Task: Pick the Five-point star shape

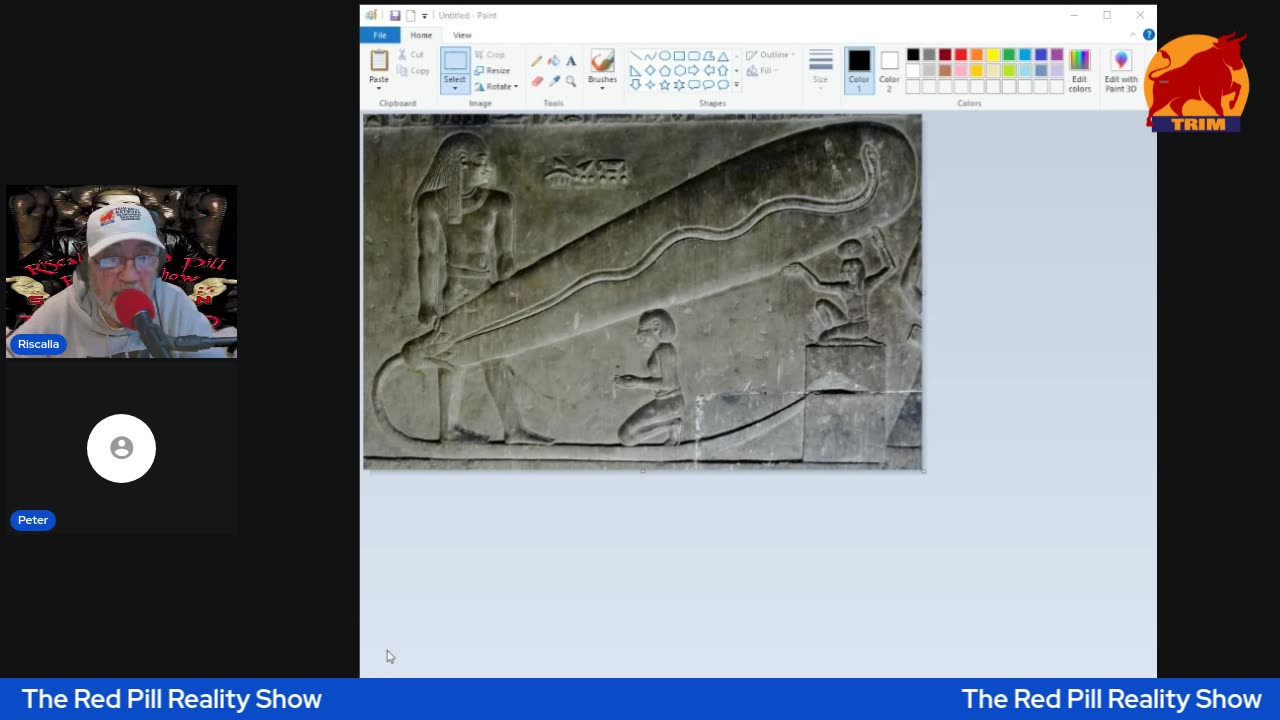Action: 665,85
